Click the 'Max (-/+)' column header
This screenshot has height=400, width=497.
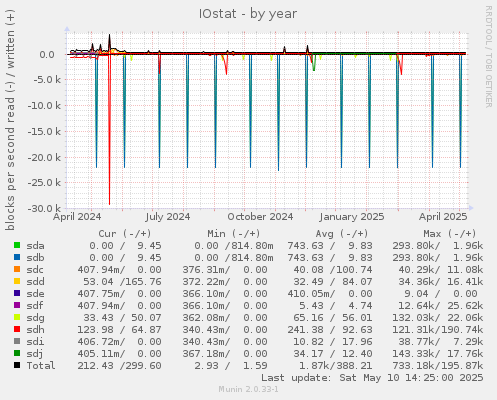click(450, 234)
